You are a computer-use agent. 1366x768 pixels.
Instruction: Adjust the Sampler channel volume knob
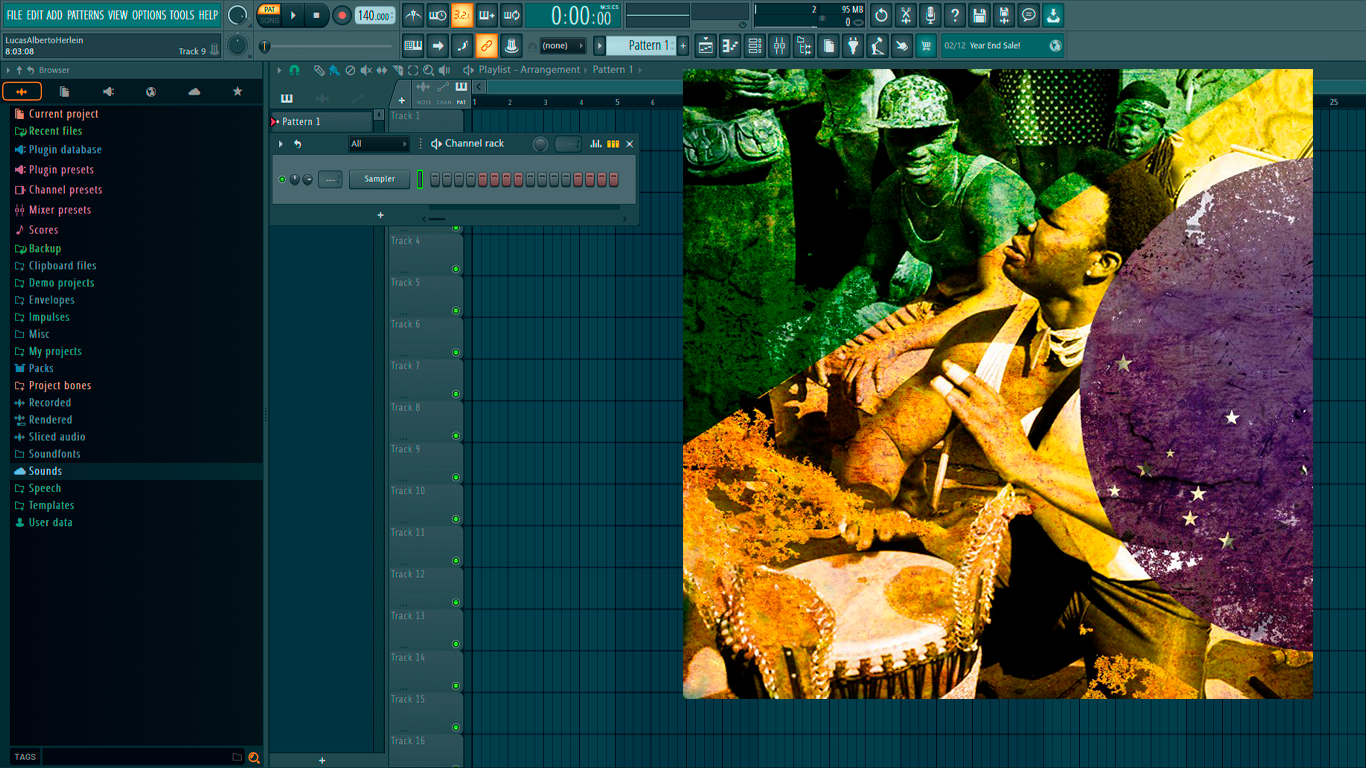coord(308,179)
